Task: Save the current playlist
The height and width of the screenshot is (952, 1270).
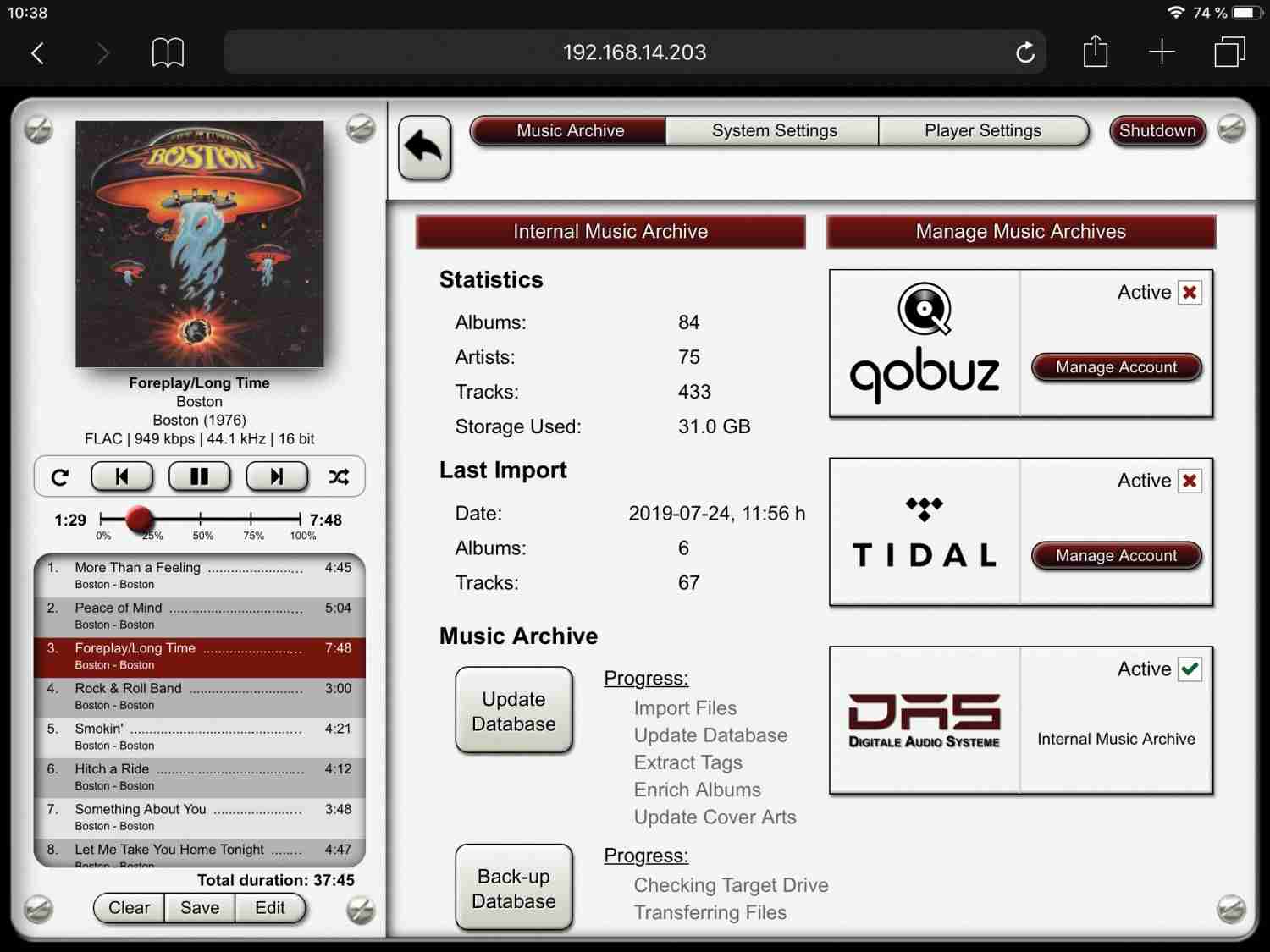Action: (x=200, y=908)
